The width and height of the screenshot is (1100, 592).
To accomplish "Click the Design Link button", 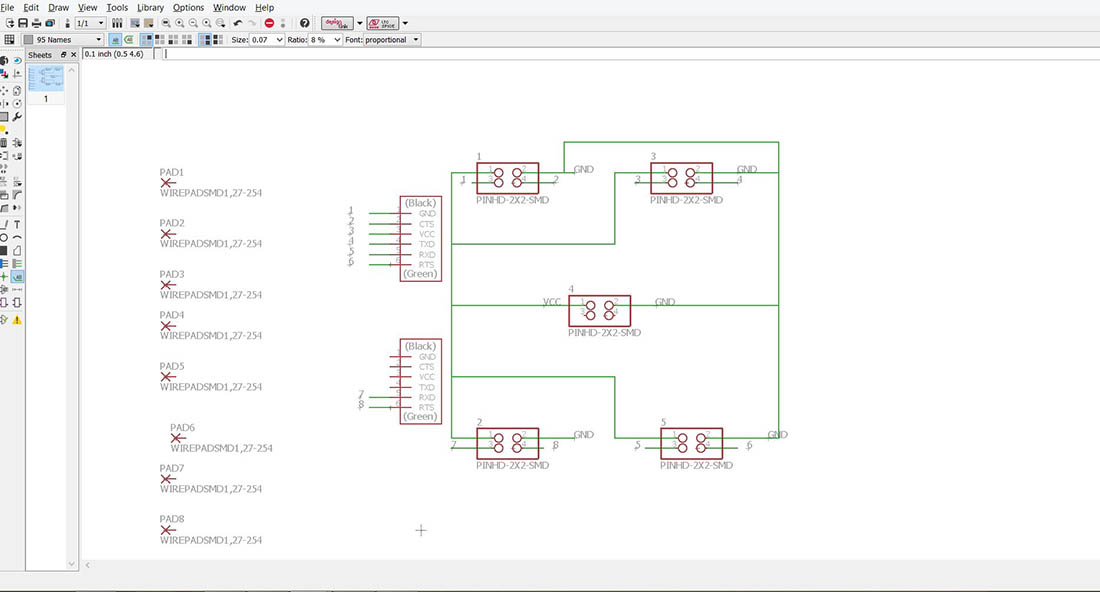I will pyautogui.click(x=337, y=23).
